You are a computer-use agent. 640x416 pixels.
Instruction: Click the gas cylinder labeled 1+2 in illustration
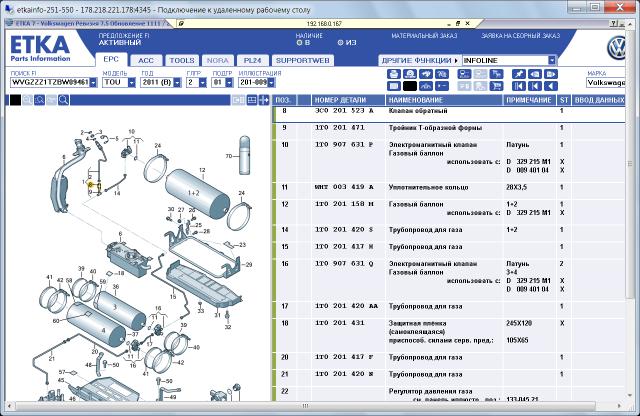198,193
